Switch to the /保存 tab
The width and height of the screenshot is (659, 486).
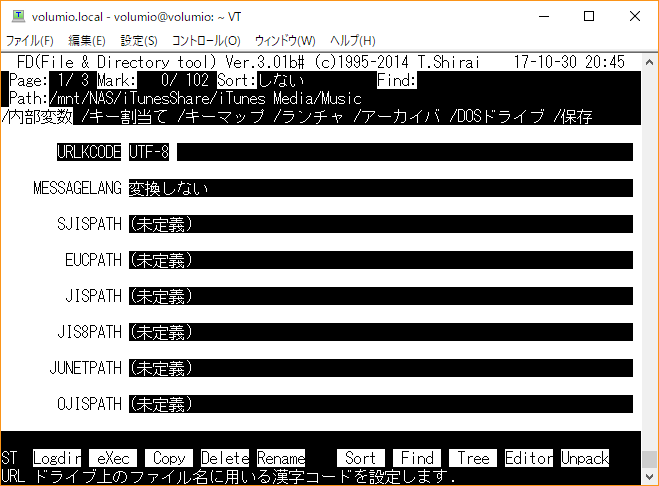pos(573,116)
